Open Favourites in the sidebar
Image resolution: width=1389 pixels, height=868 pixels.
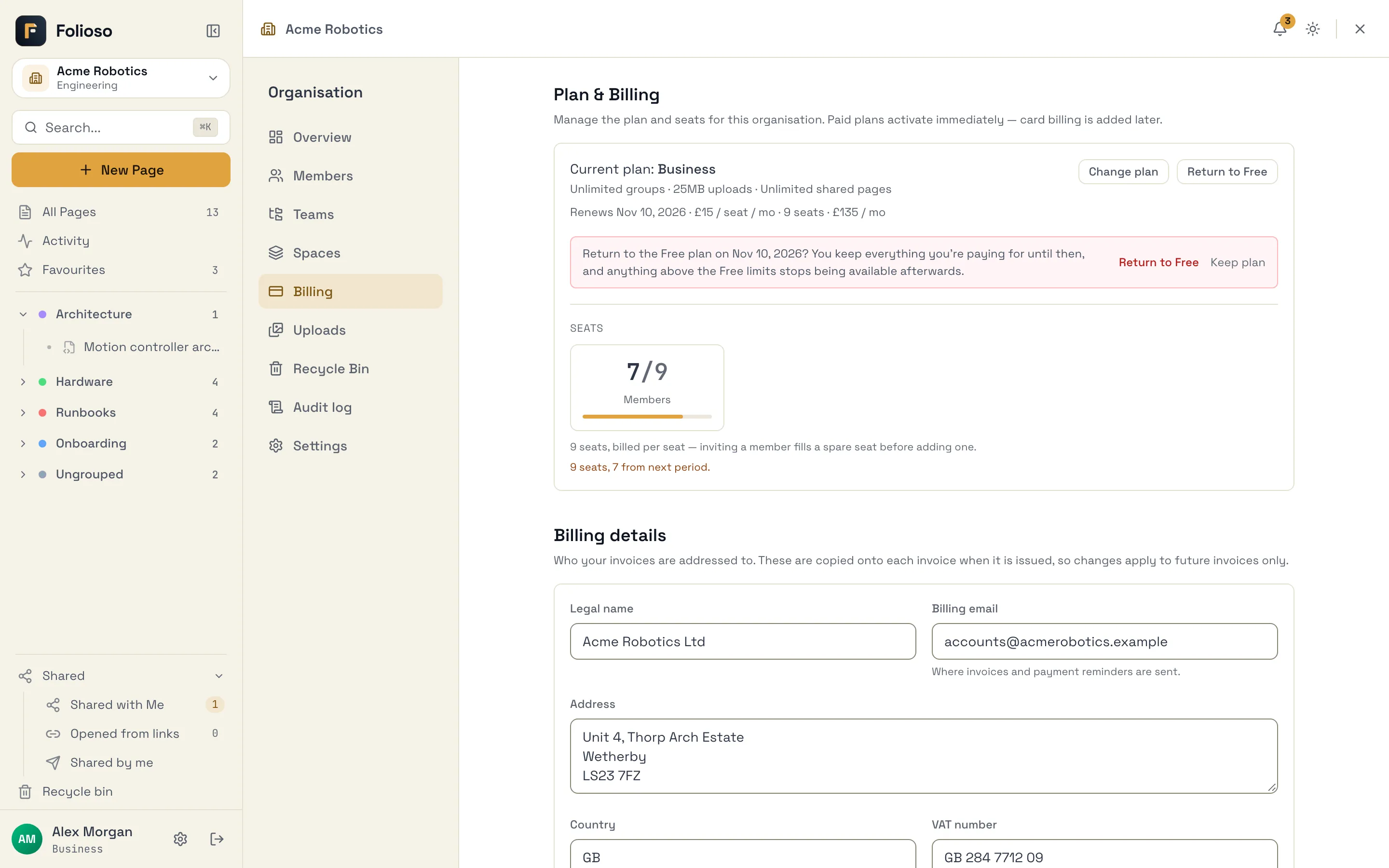(x=121, y=270)
